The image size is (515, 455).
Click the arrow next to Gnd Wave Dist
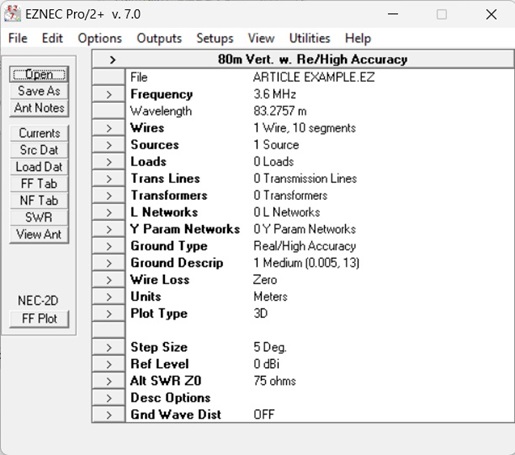click(x=109, y=415)
